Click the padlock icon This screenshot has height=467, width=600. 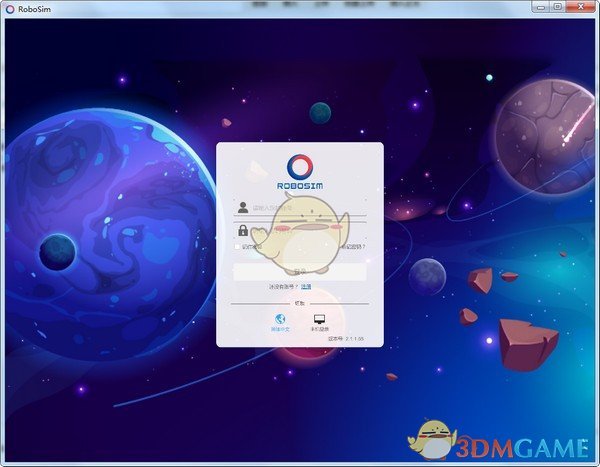243,230
